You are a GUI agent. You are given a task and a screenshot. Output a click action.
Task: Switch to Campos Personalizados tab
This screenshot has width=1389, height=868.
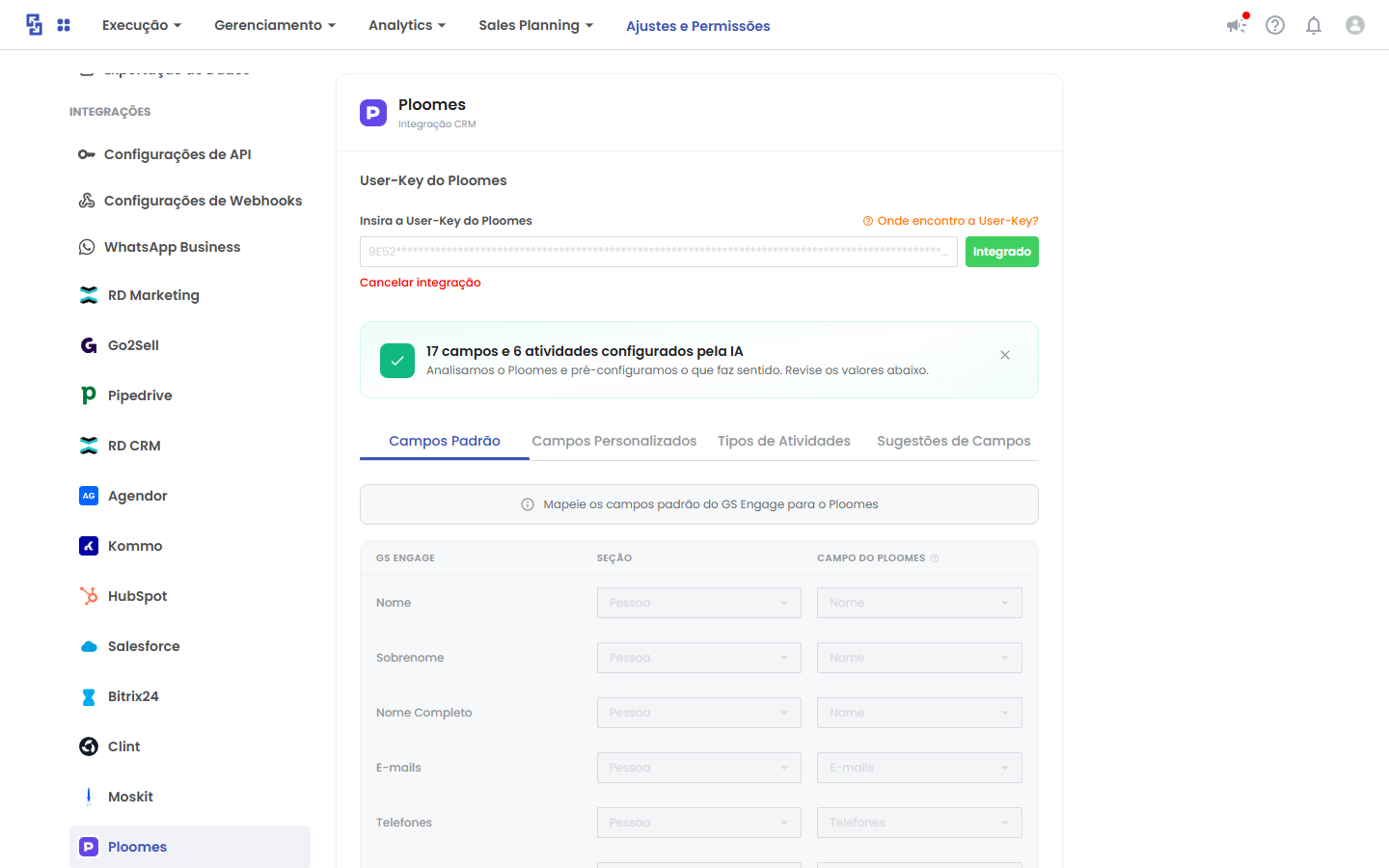[614, 441]
